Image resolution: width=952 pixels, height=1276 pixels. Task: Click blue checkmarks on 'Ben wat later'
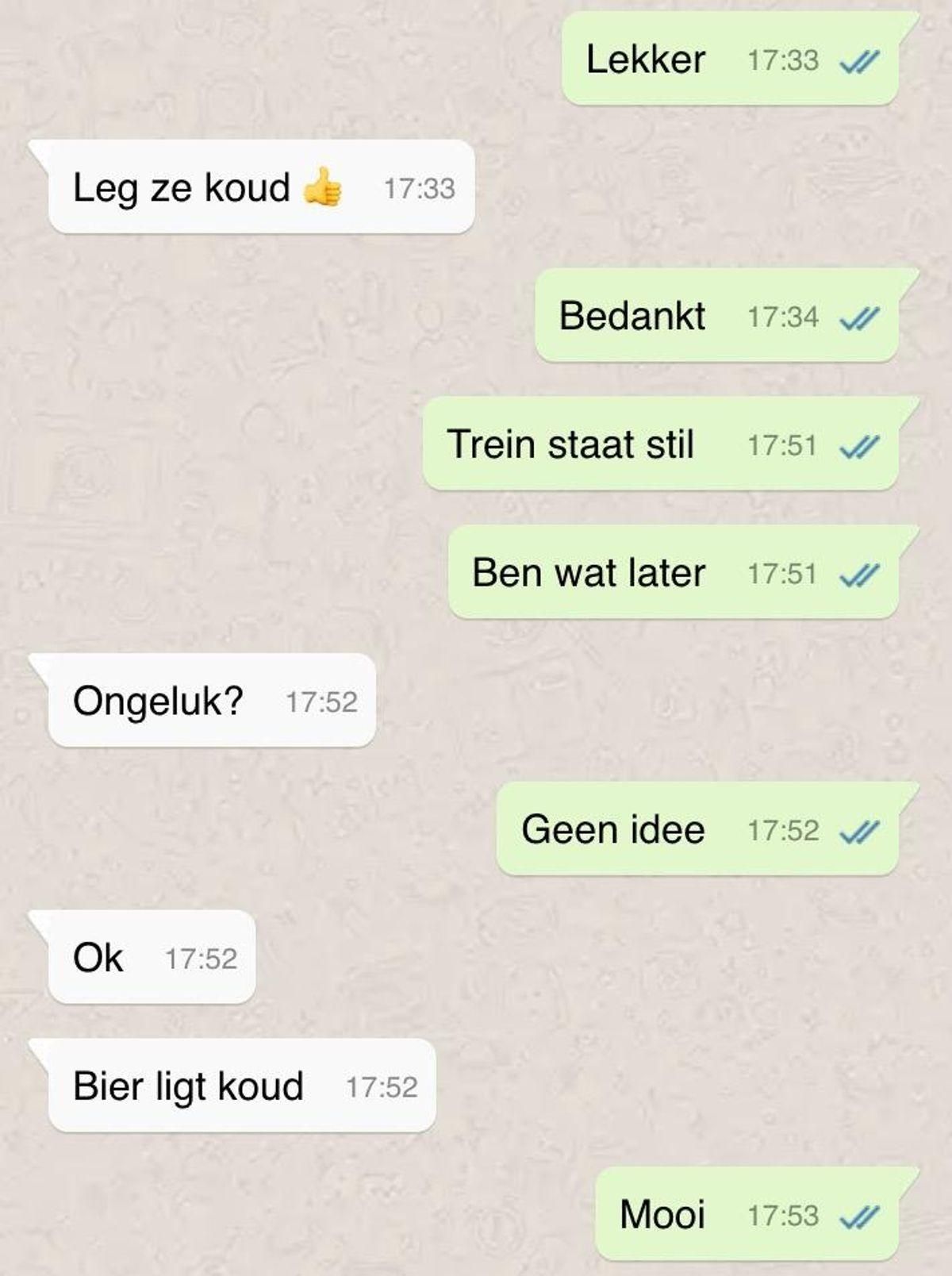click(x=859, y=575)
